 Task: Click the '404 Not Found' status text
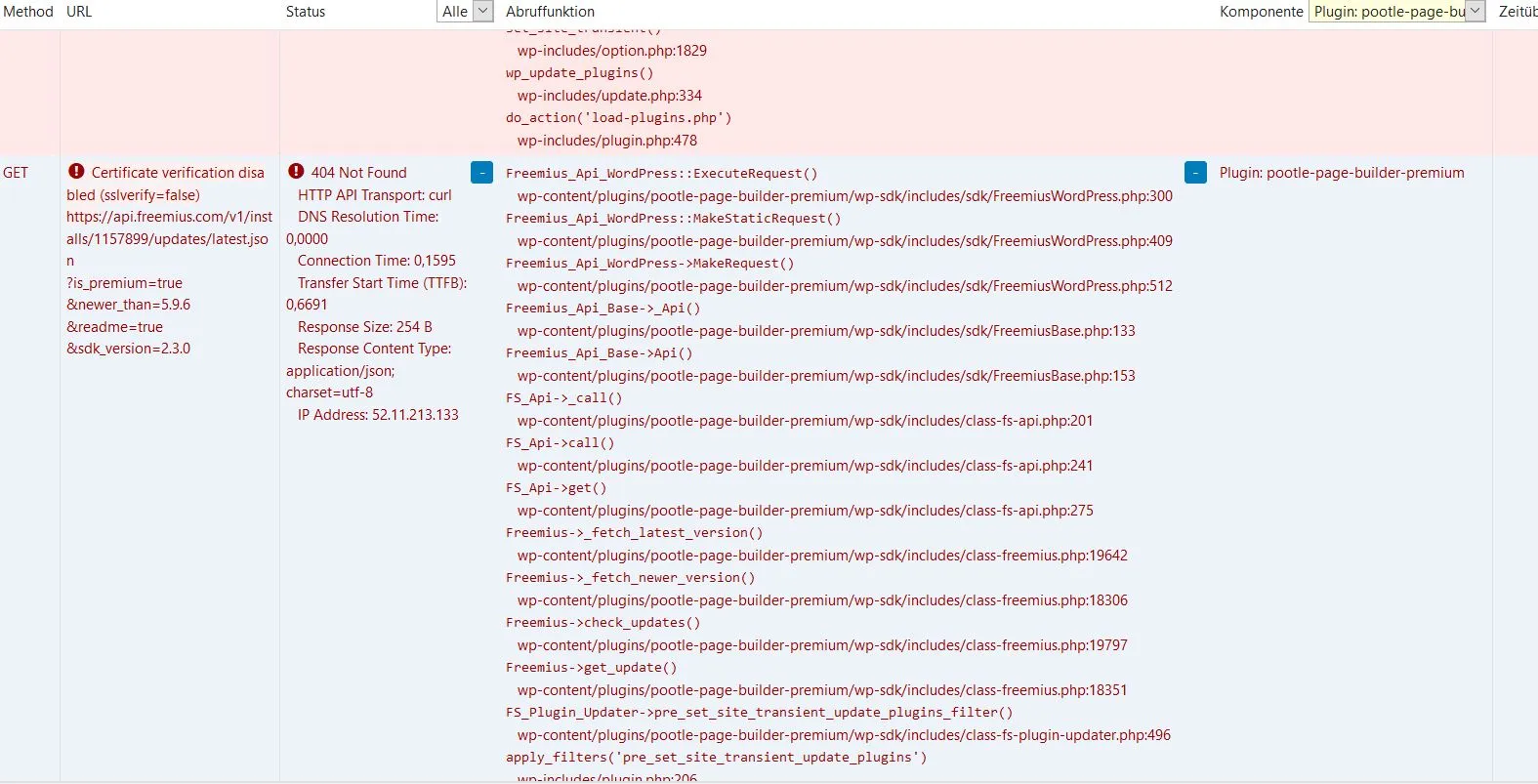coord(358,173)
